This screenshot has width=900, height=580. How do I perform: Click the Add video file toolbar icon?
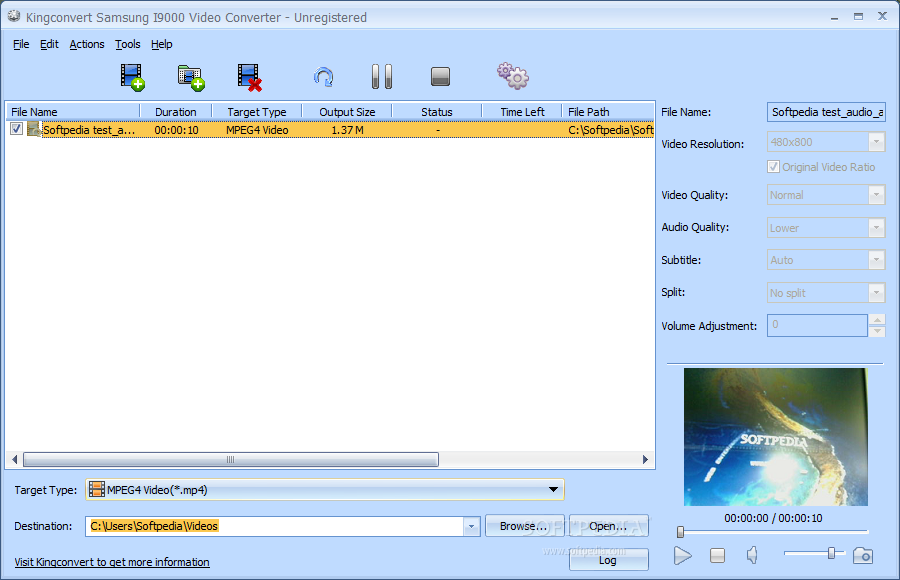pos(133,77)
